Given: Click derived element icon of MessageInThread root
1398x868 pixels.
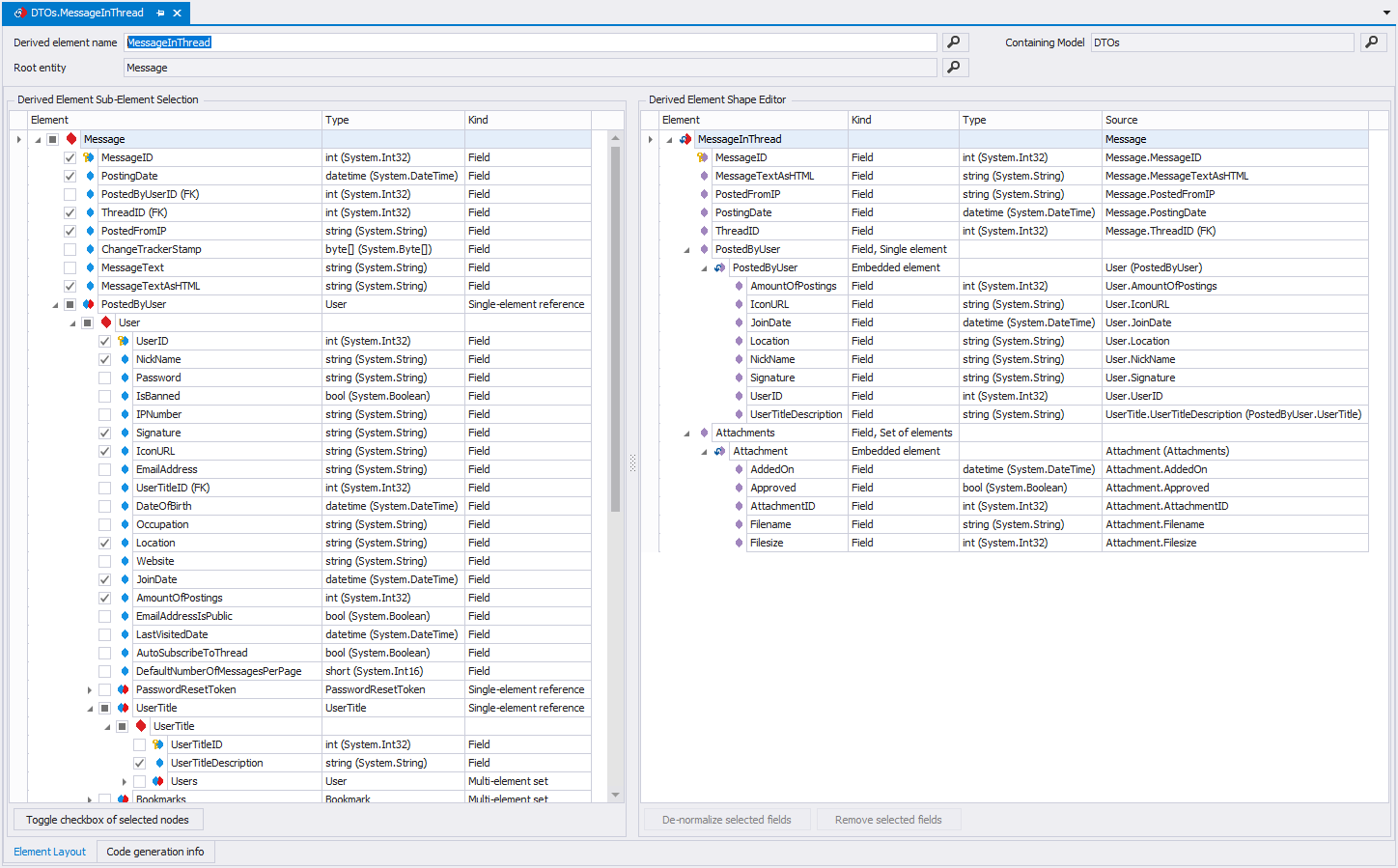Looking at the screenshot, I should (685, 139).
